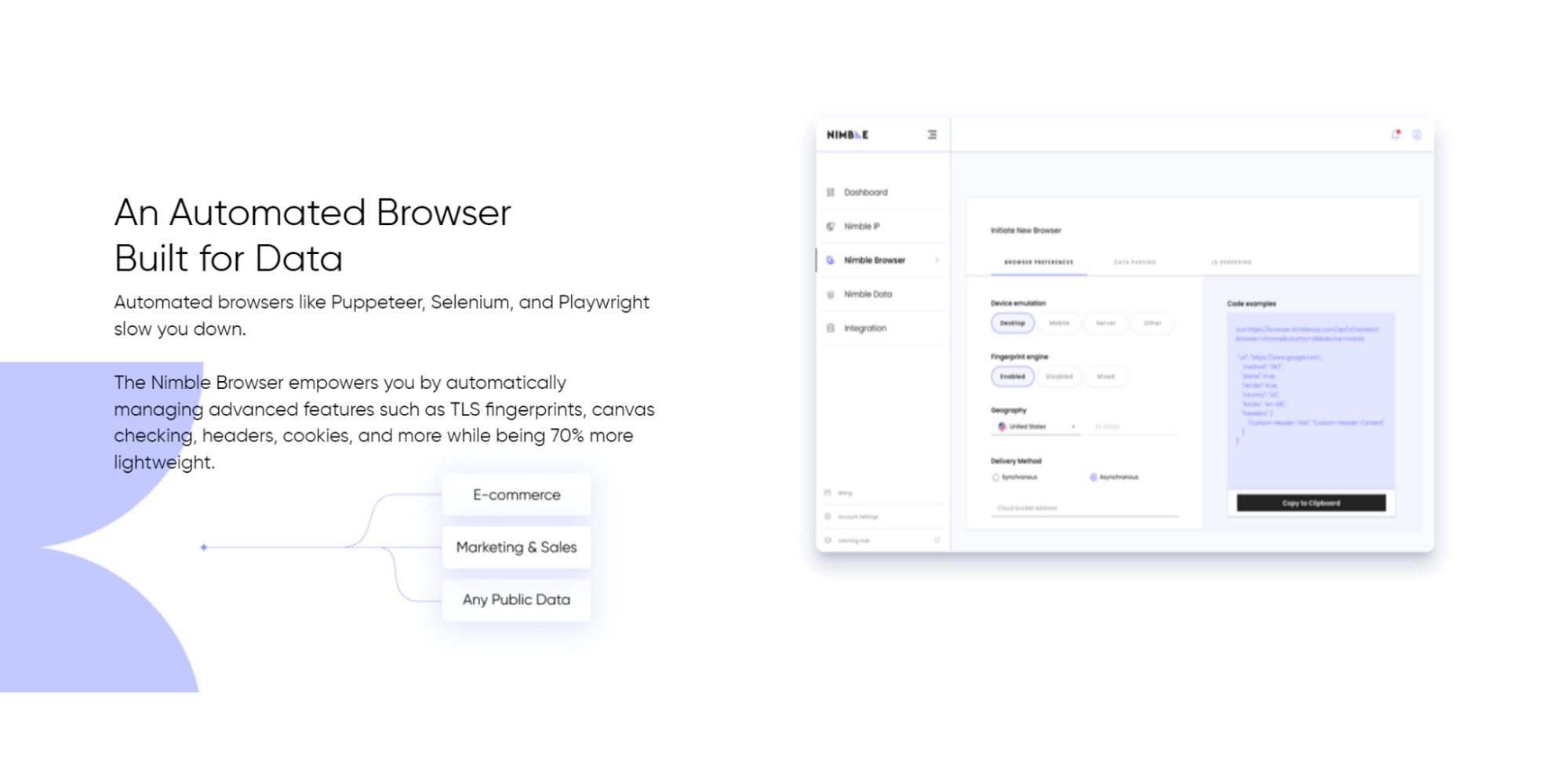This screenshot has width=1568, height=763.
Task: Switch to the Data Parsing tab
Action: (1135, 262)
